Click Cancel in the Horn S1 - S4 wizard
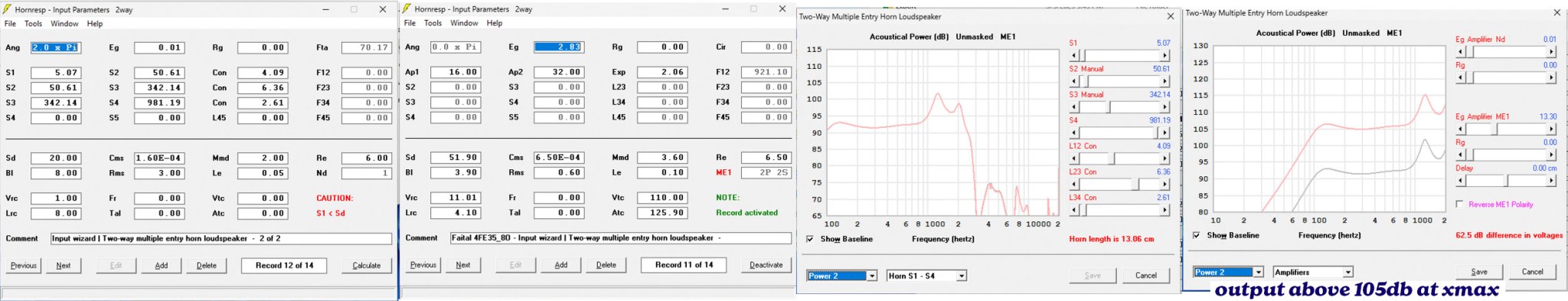This screenshot has width=1568, height=301. point(1146,276)
